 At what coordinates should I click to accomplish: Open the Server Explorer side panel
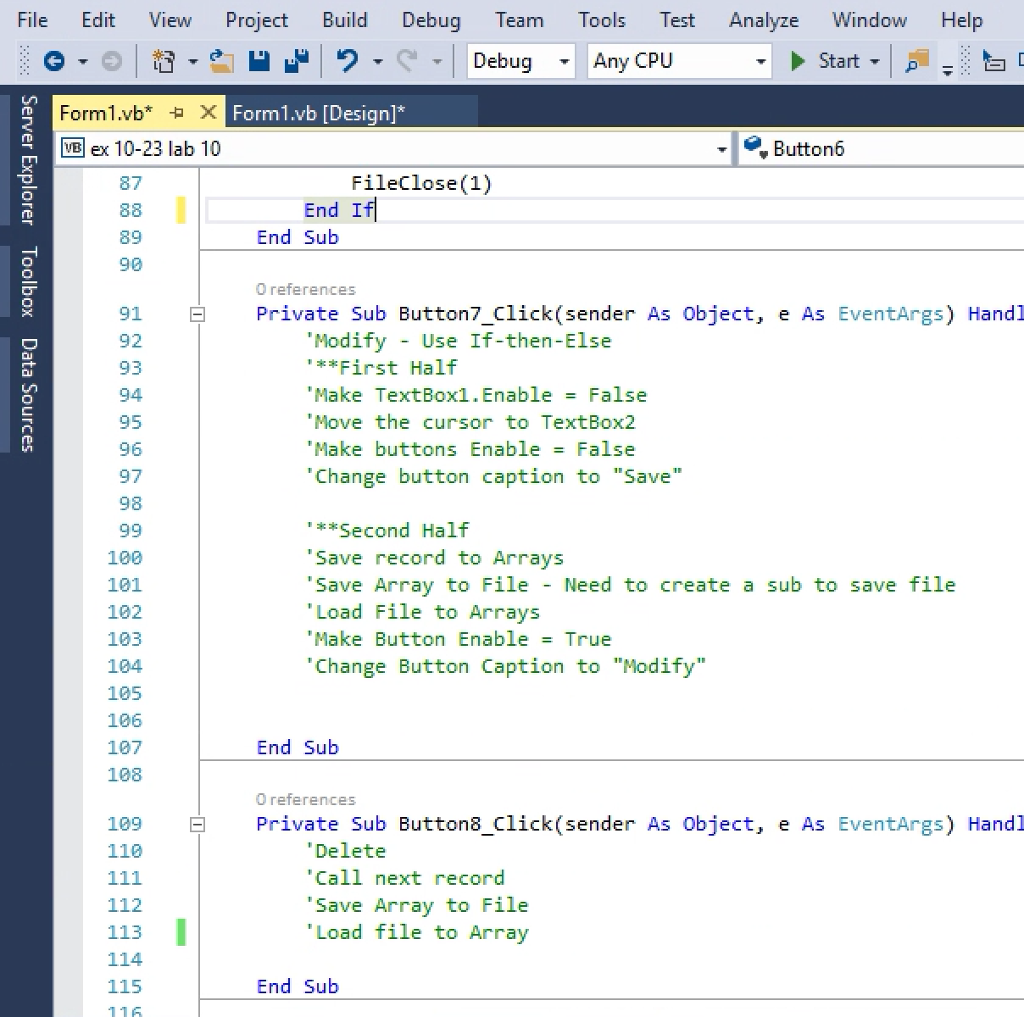pyautogui.click(x=28, y=160)
